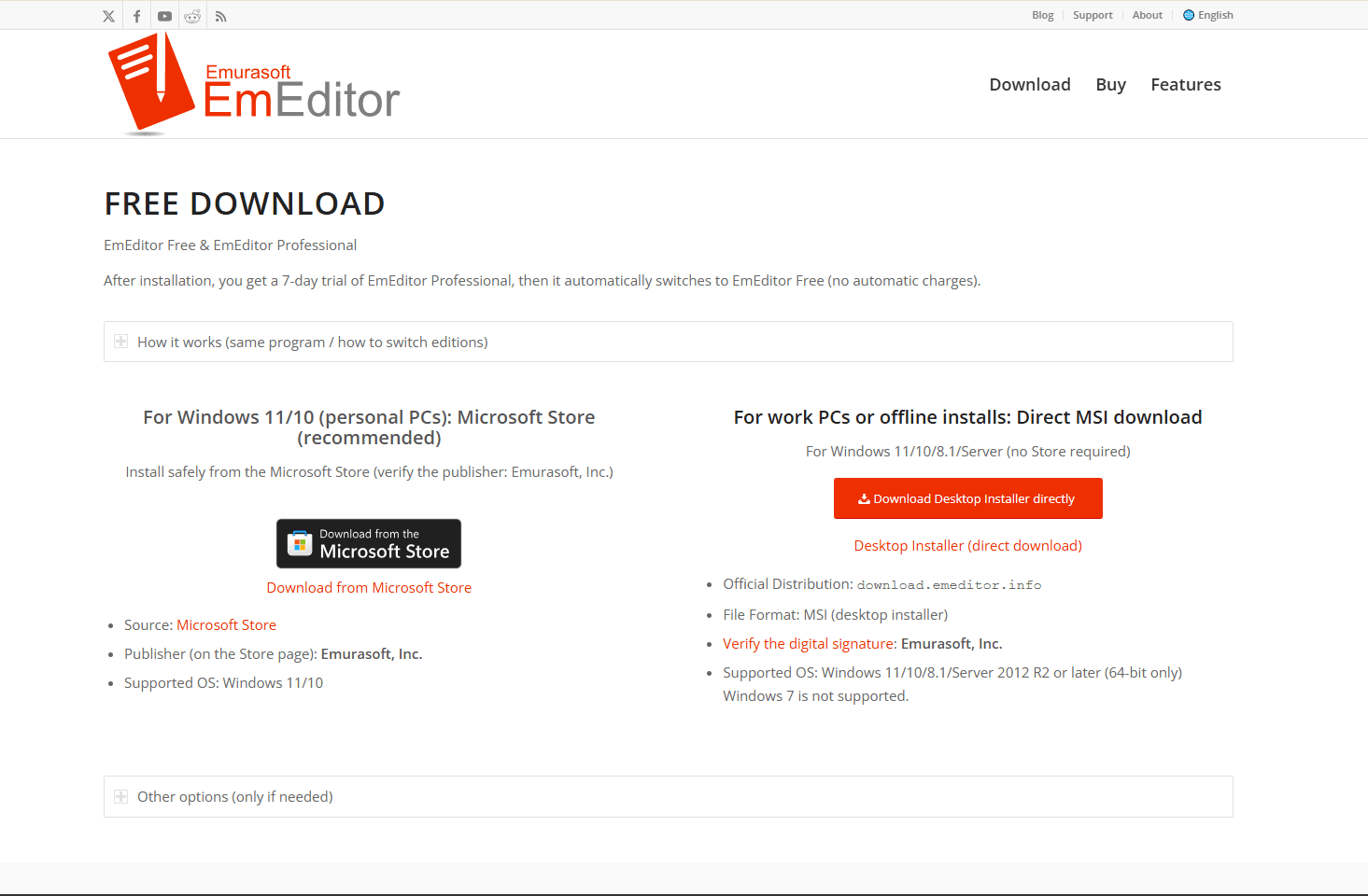Expand 'Other options (only if needed)' section
Image resolution: width=1368 pixels, height=896 pixels.
click(x=668, y=797)
